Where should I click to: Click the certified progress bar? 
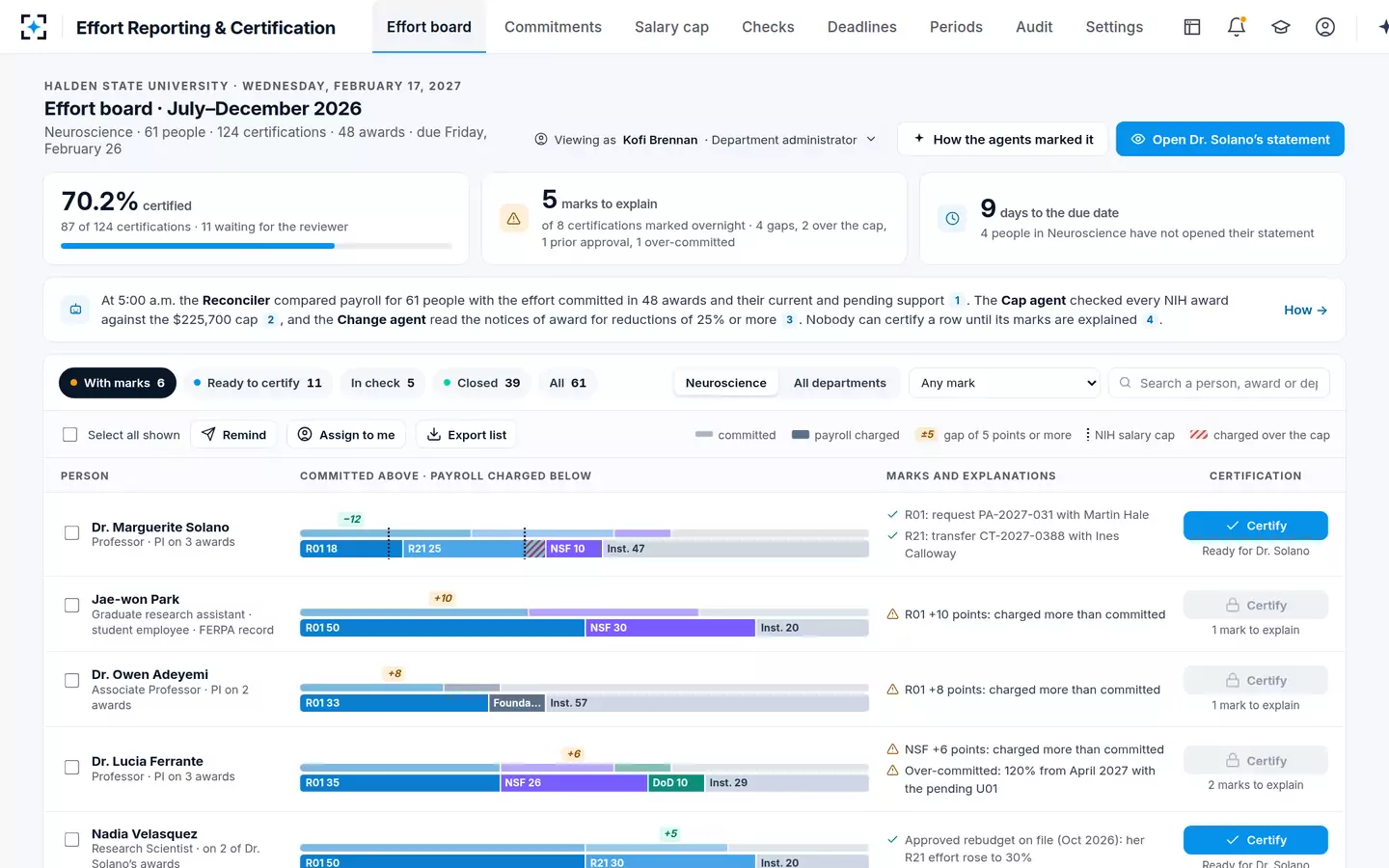[256, 246]
